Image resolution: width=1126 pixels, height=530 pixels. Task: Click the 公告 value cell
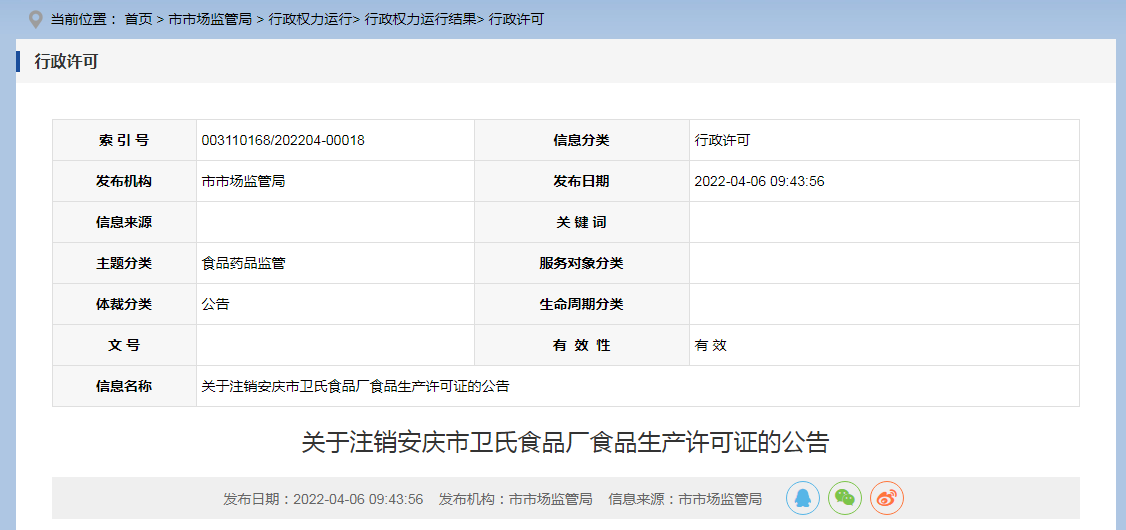click(x=335, y=304)
